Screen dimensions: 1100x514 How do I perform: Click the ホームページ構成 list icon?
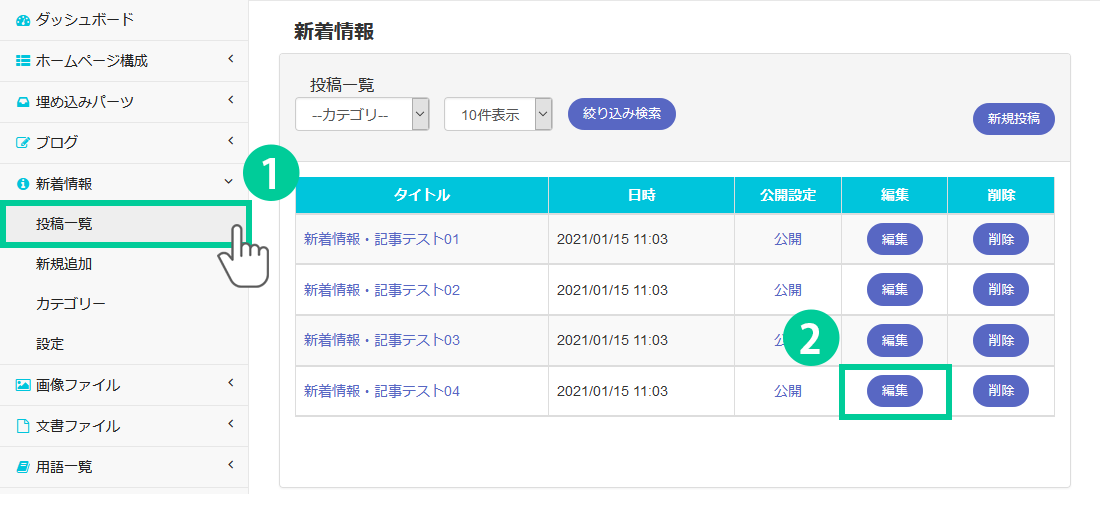pos(23,61)
